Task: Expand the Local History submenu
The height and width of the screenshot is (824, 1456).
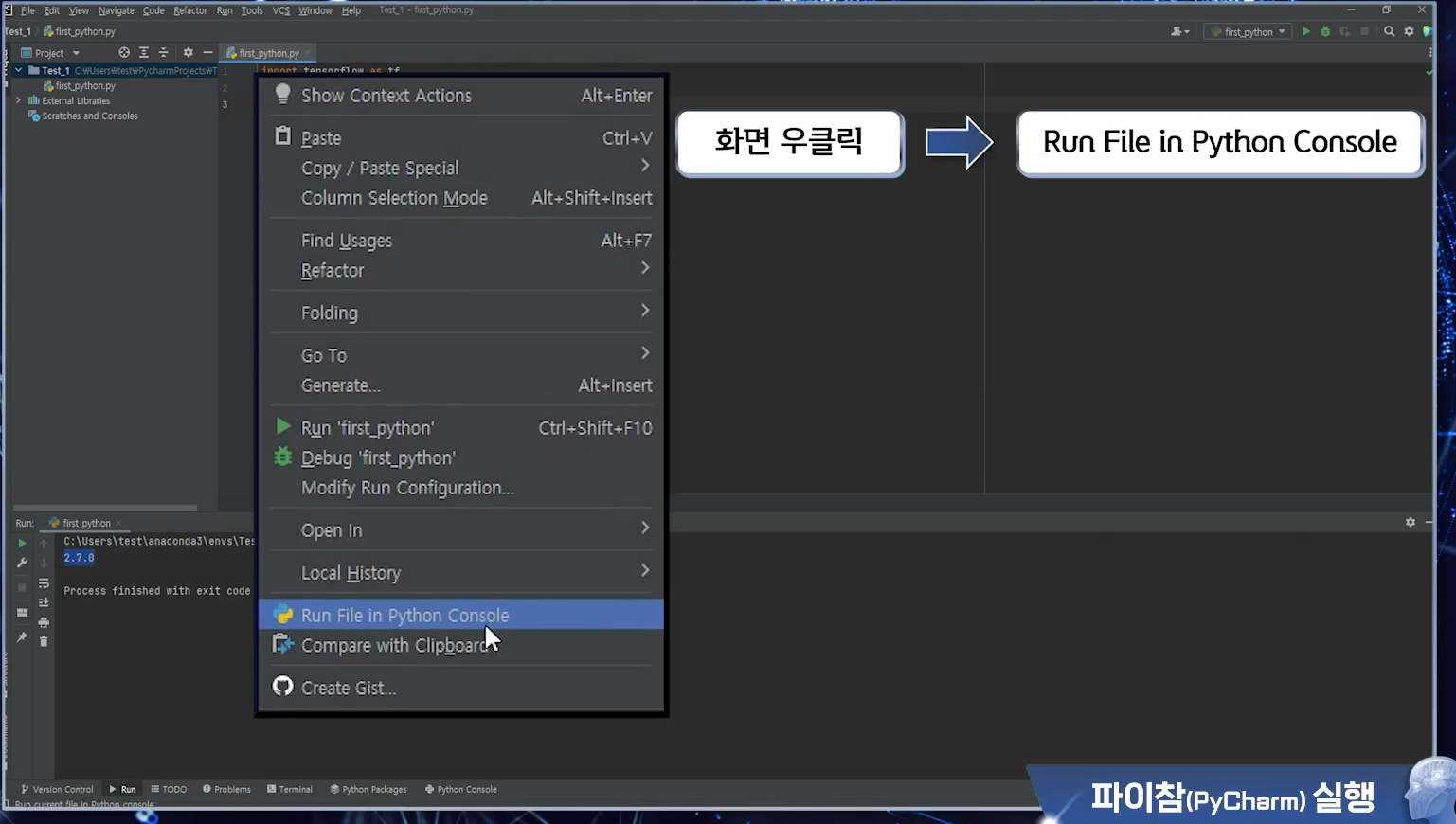Action: (460, 573)
